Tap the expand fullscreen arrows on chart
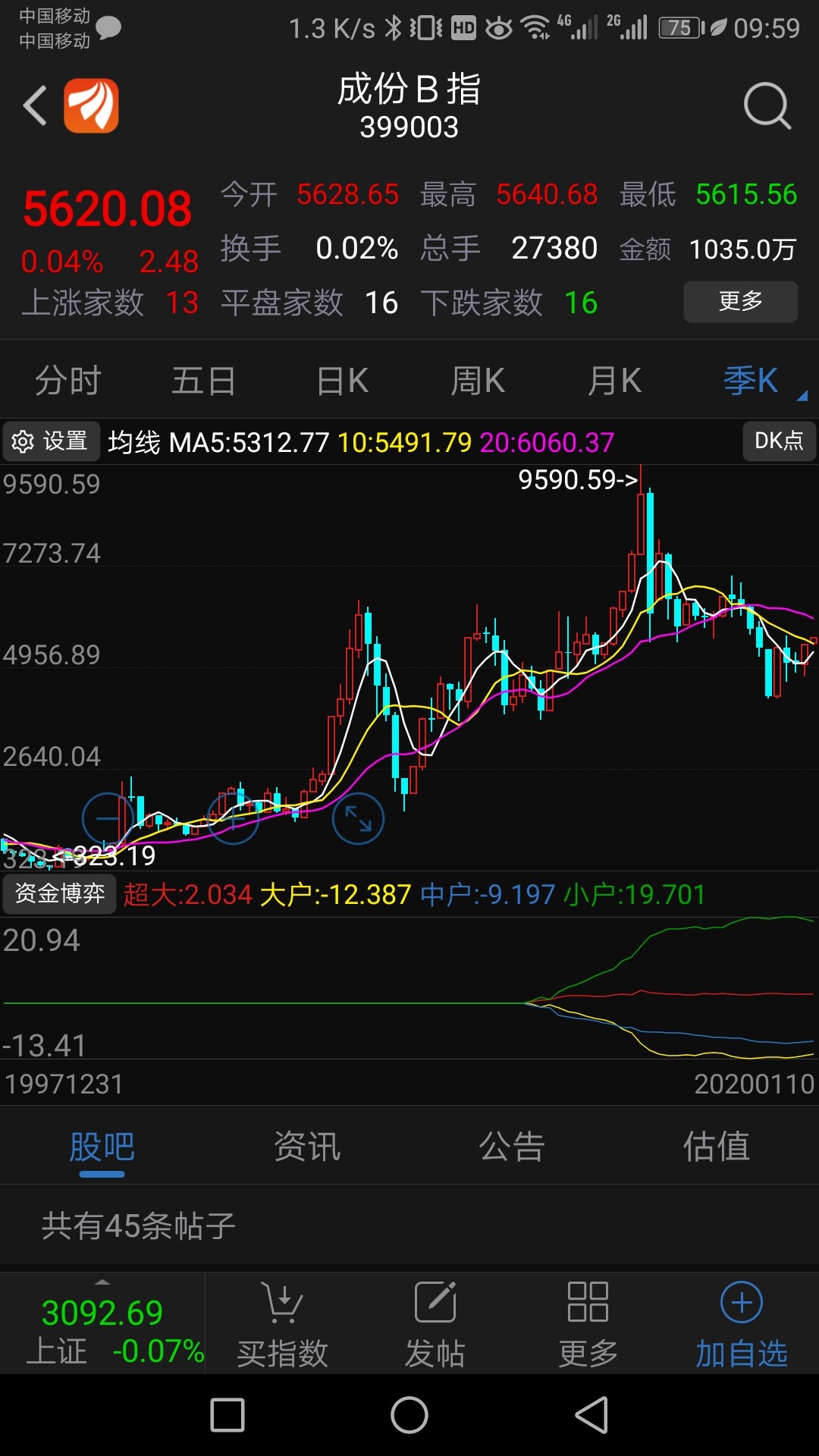The height and width of the screenshot is (1456, 819). [358, 818]
